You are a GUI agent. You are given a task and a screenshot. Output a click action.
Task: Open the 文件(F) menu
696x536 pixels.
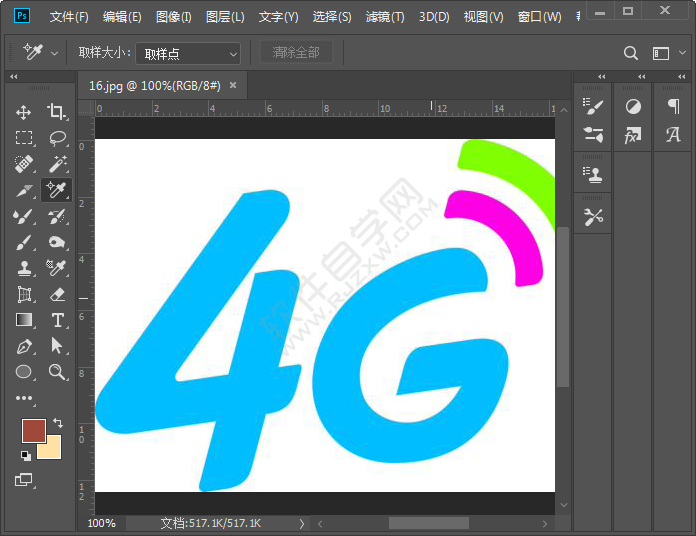pos(69,17)
